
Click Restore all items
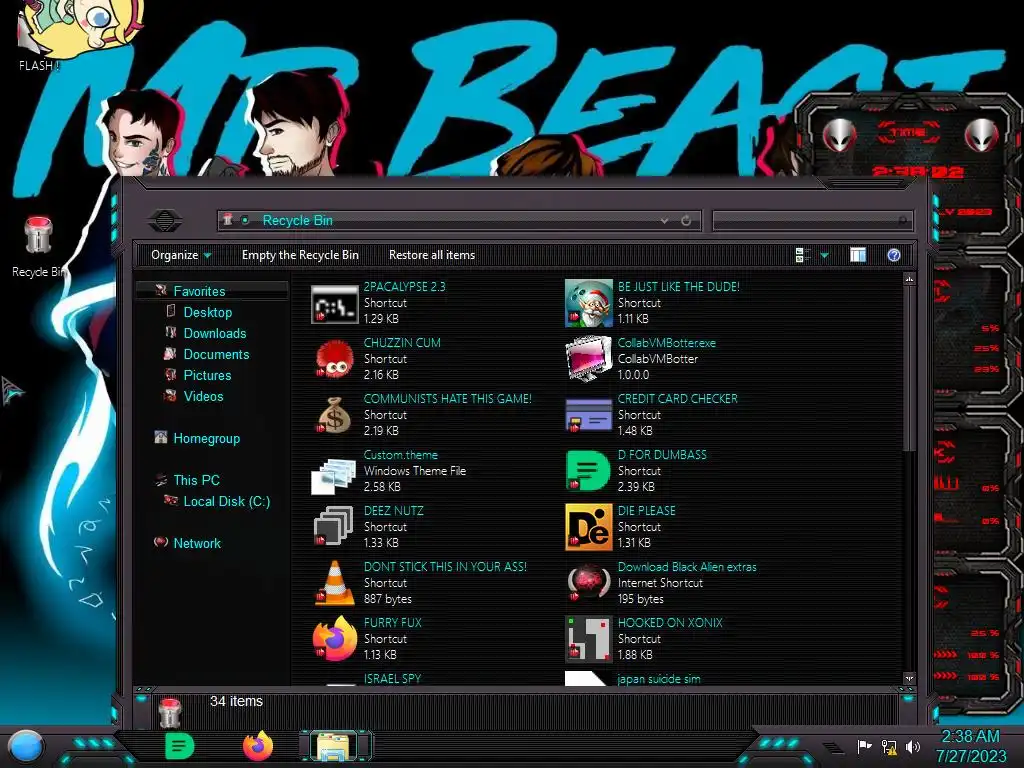[x=432, y=255]
